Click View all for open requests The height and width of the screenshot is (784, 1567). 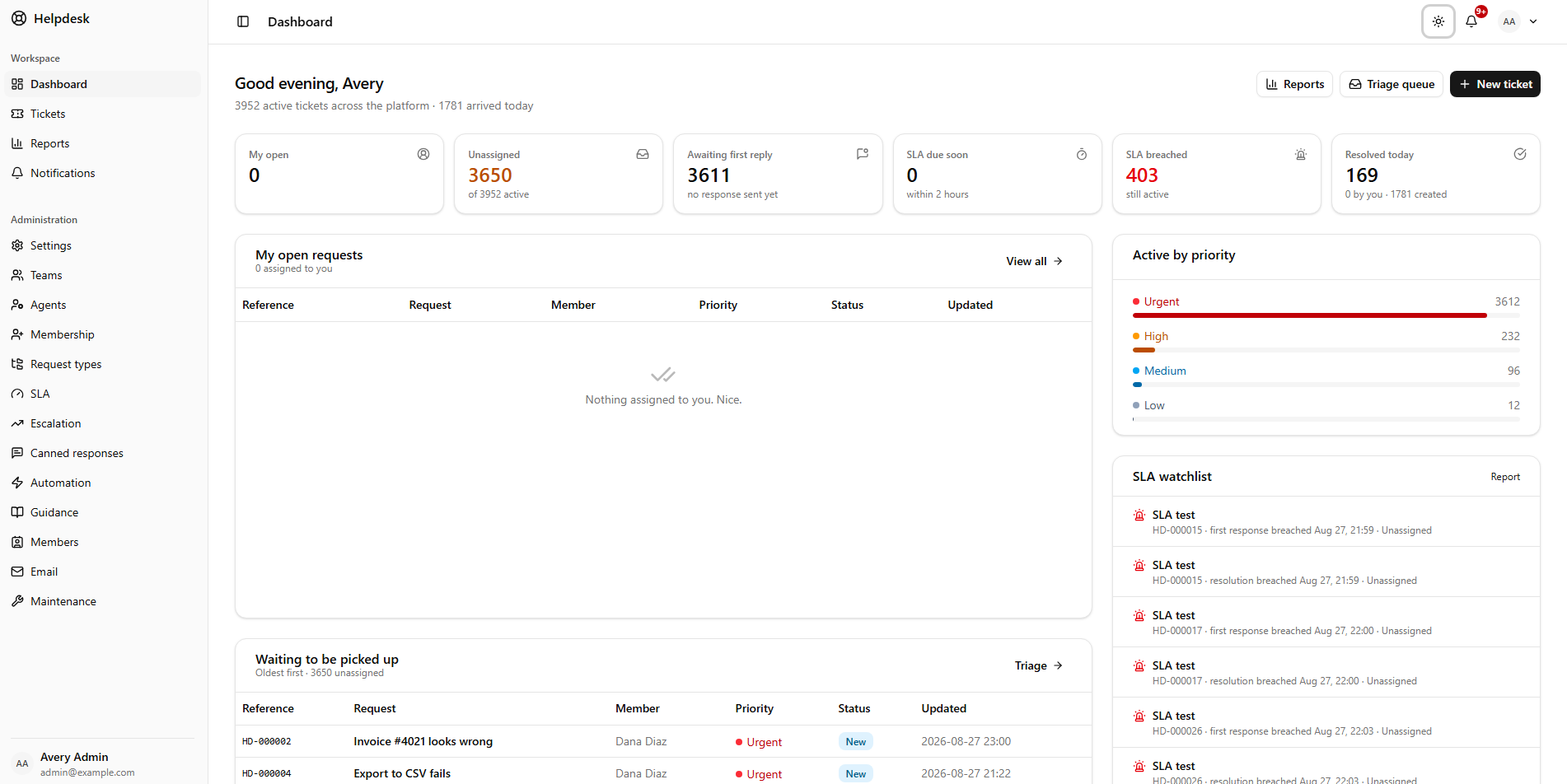coord(1034,261)
